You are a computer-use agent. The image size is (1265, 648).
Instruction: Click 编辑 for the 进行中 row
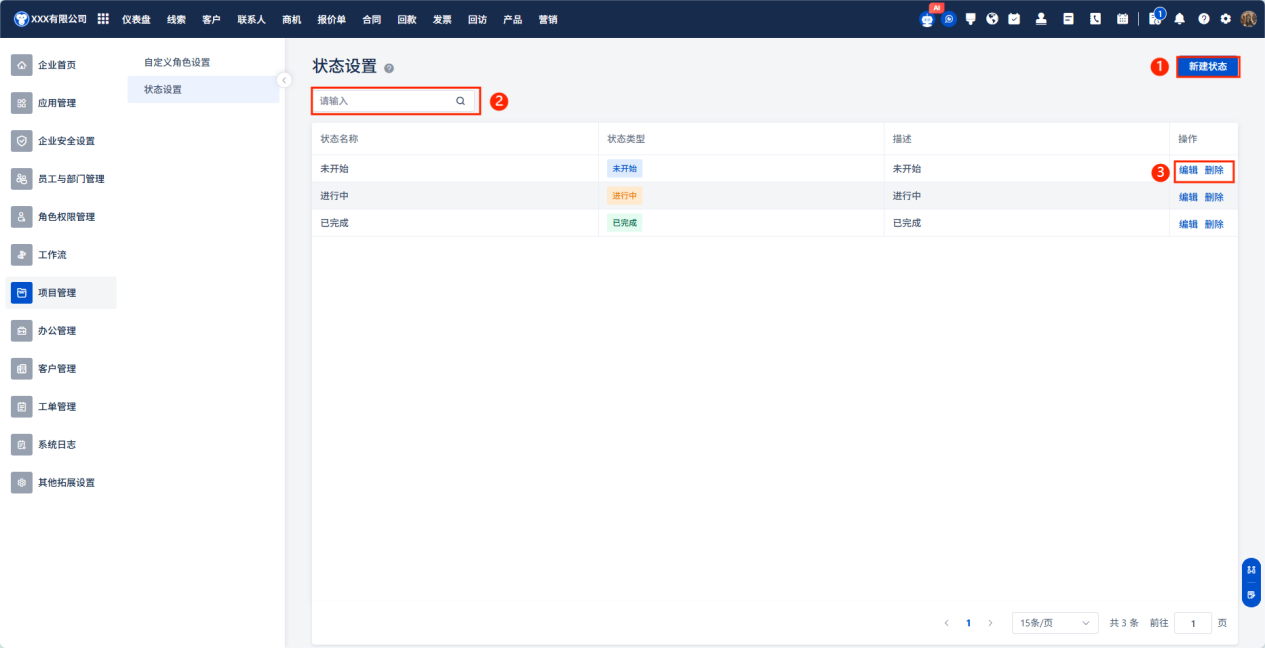click(x=1188, y=197)
